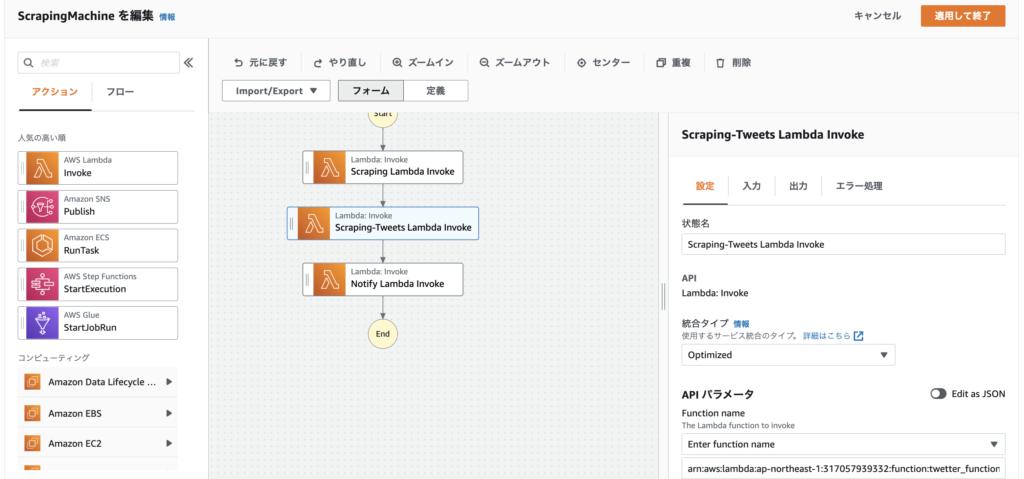This screenshot has height=479, width=1024.
Task: Select the 設定 tab
Action: (x=705, y=186)
